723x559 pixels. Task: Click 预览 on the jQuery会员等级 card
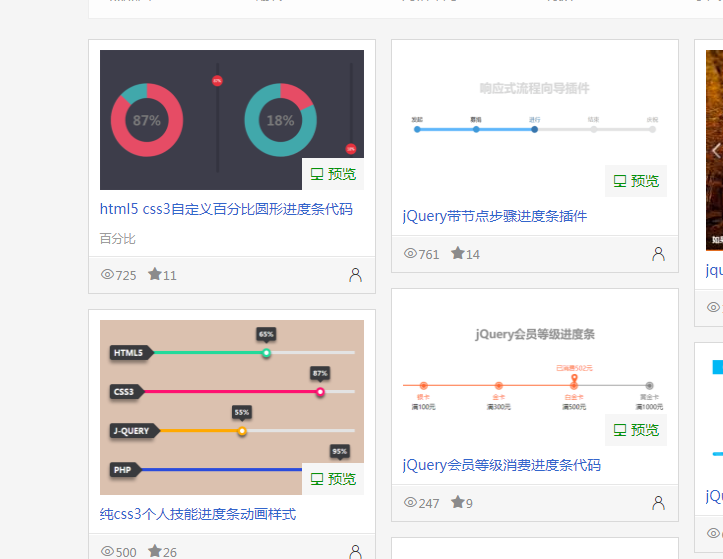click(x=636, y=430)
